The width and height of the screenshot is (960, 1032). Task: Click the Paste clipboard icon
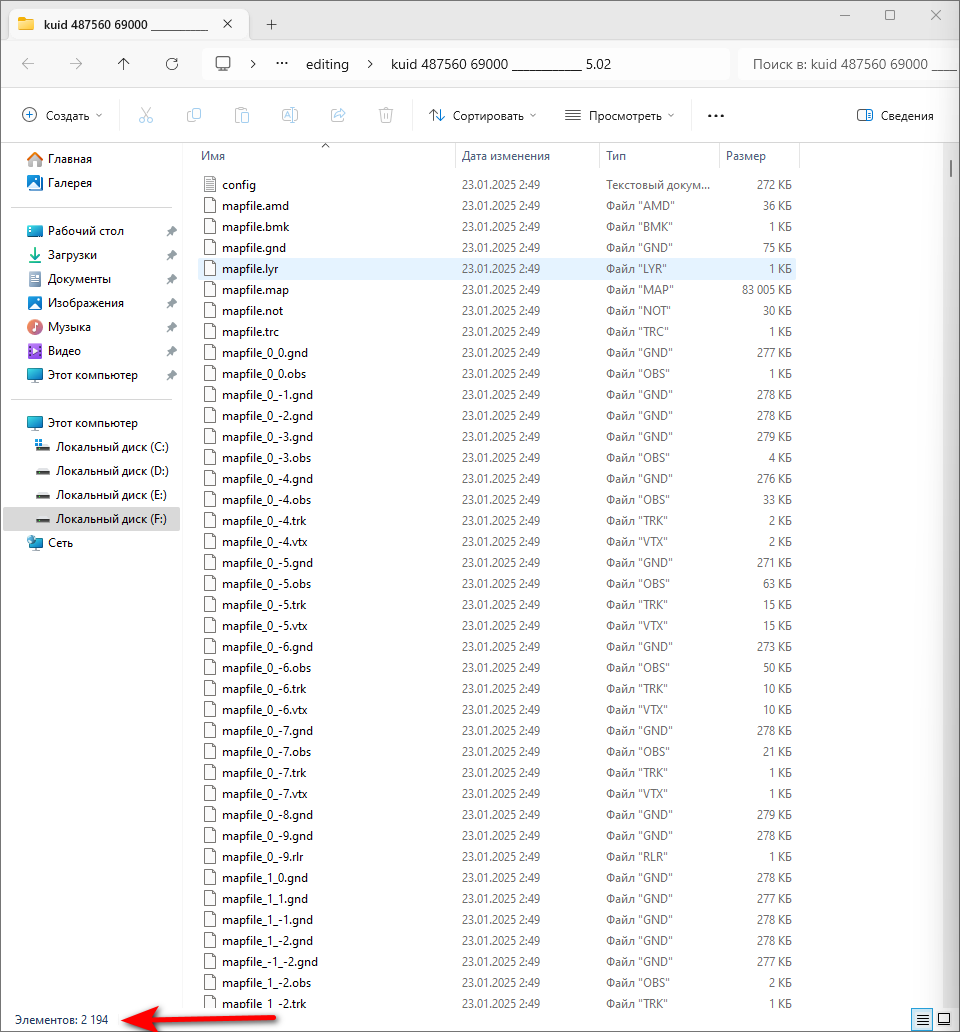click(241, 116)
